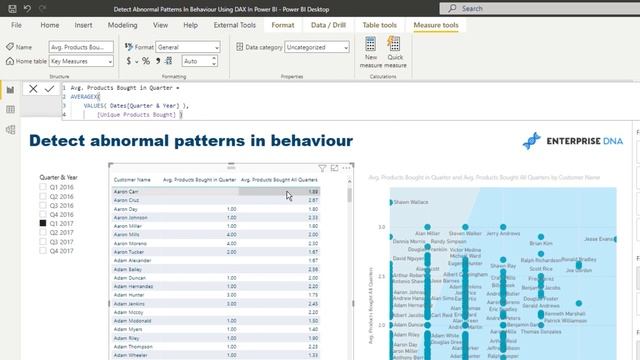
Task: Click the decimal places icon
Action: [169, 61]
